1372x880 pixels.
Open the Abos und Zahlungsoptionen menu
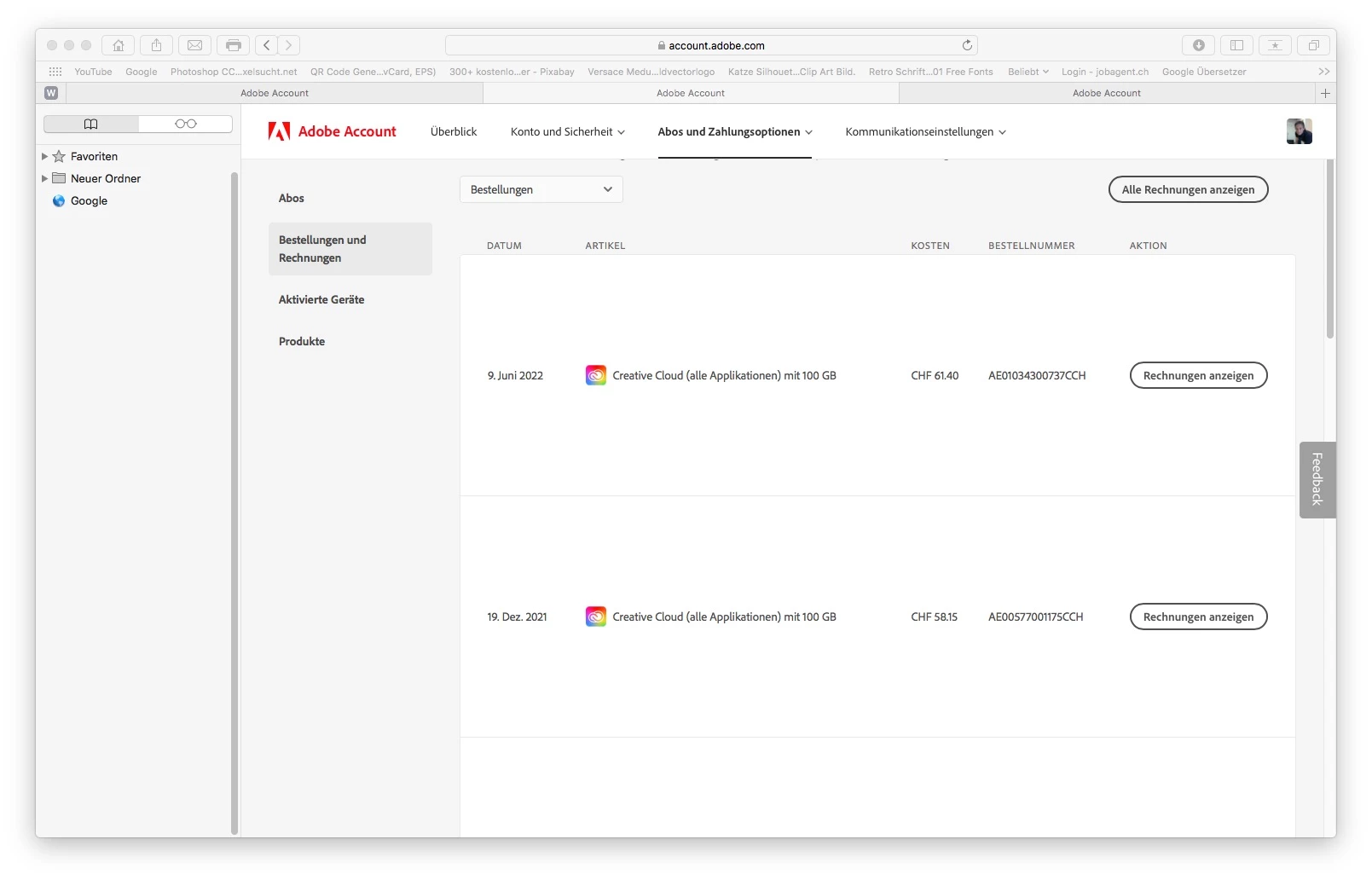735,132
